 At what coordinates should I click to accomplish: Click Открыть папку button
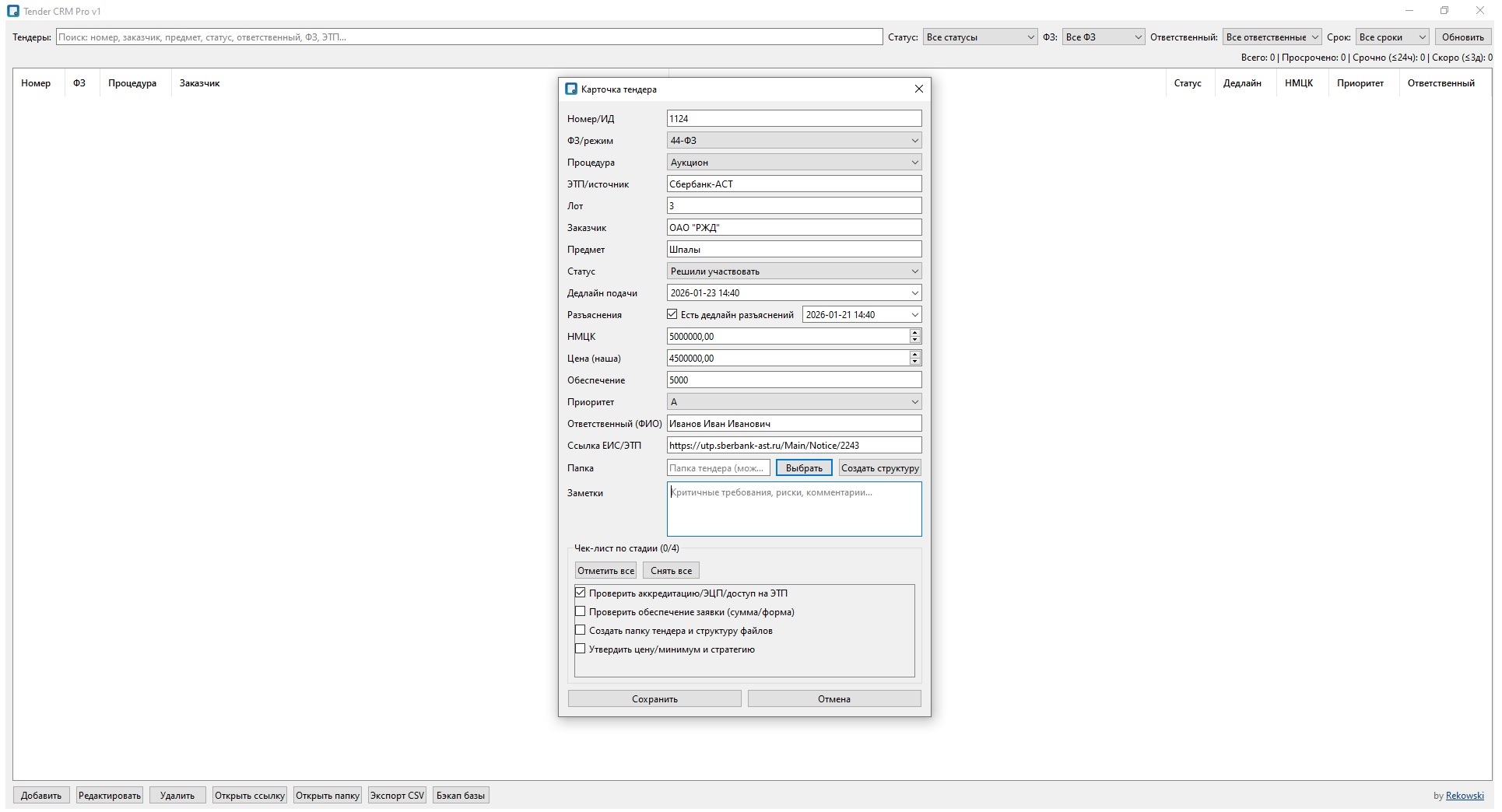[328, 796]
